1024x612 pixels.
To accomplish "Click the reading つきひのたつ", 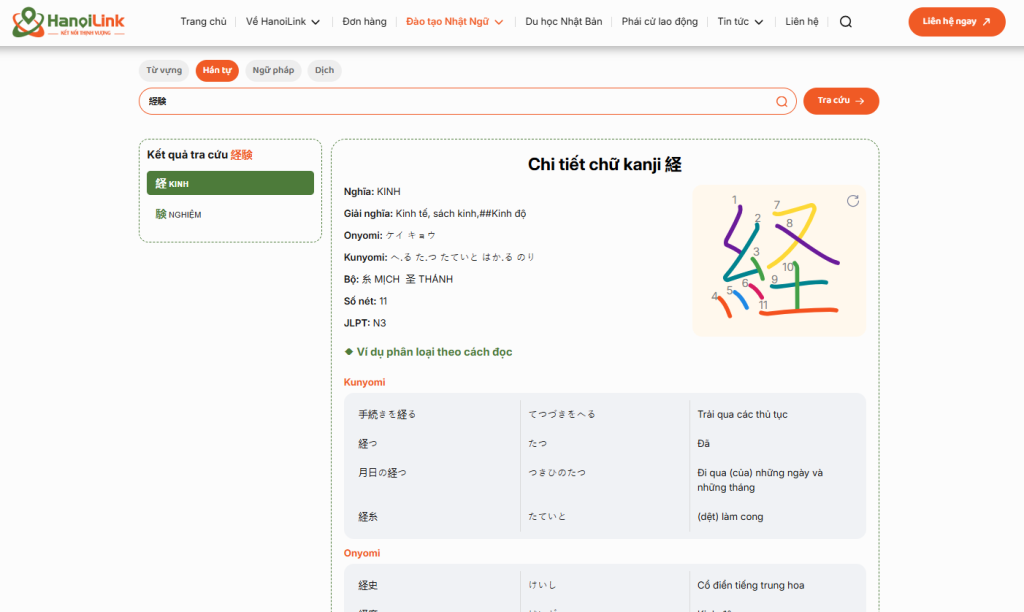I will [x=557, y=472].
